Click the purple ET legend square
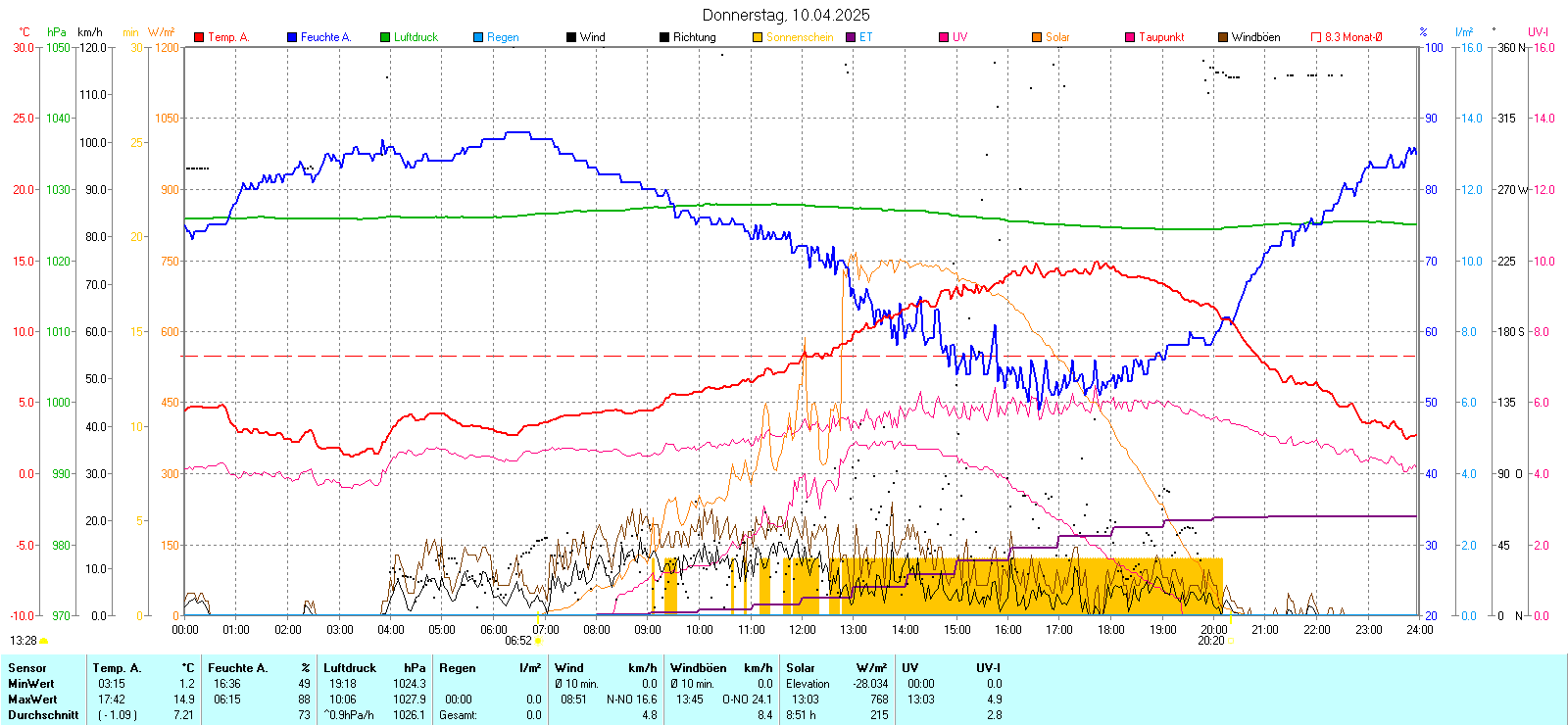 [x=851, y=37]
